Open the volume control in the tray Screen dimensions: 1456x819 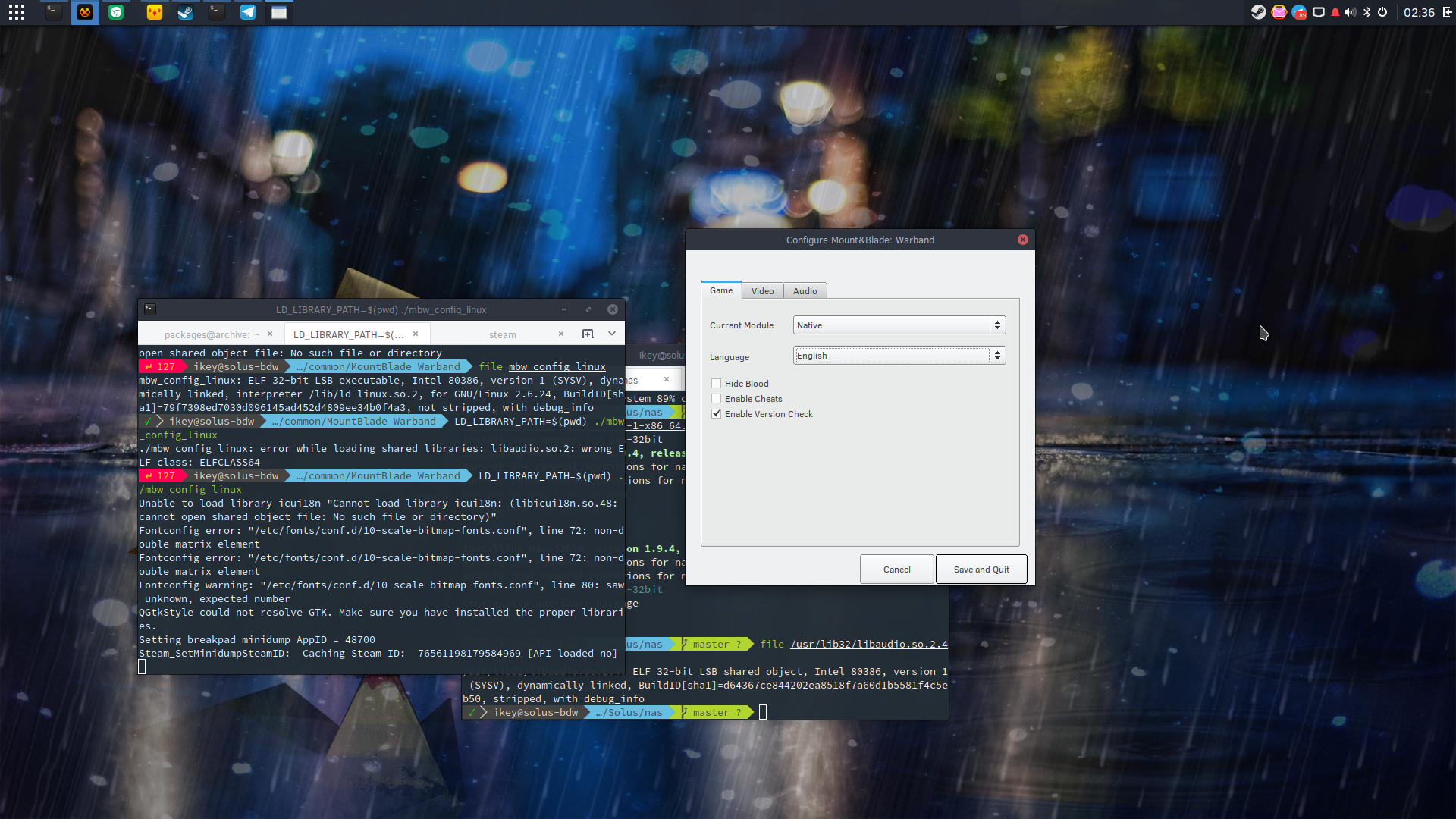[1350, 12]
